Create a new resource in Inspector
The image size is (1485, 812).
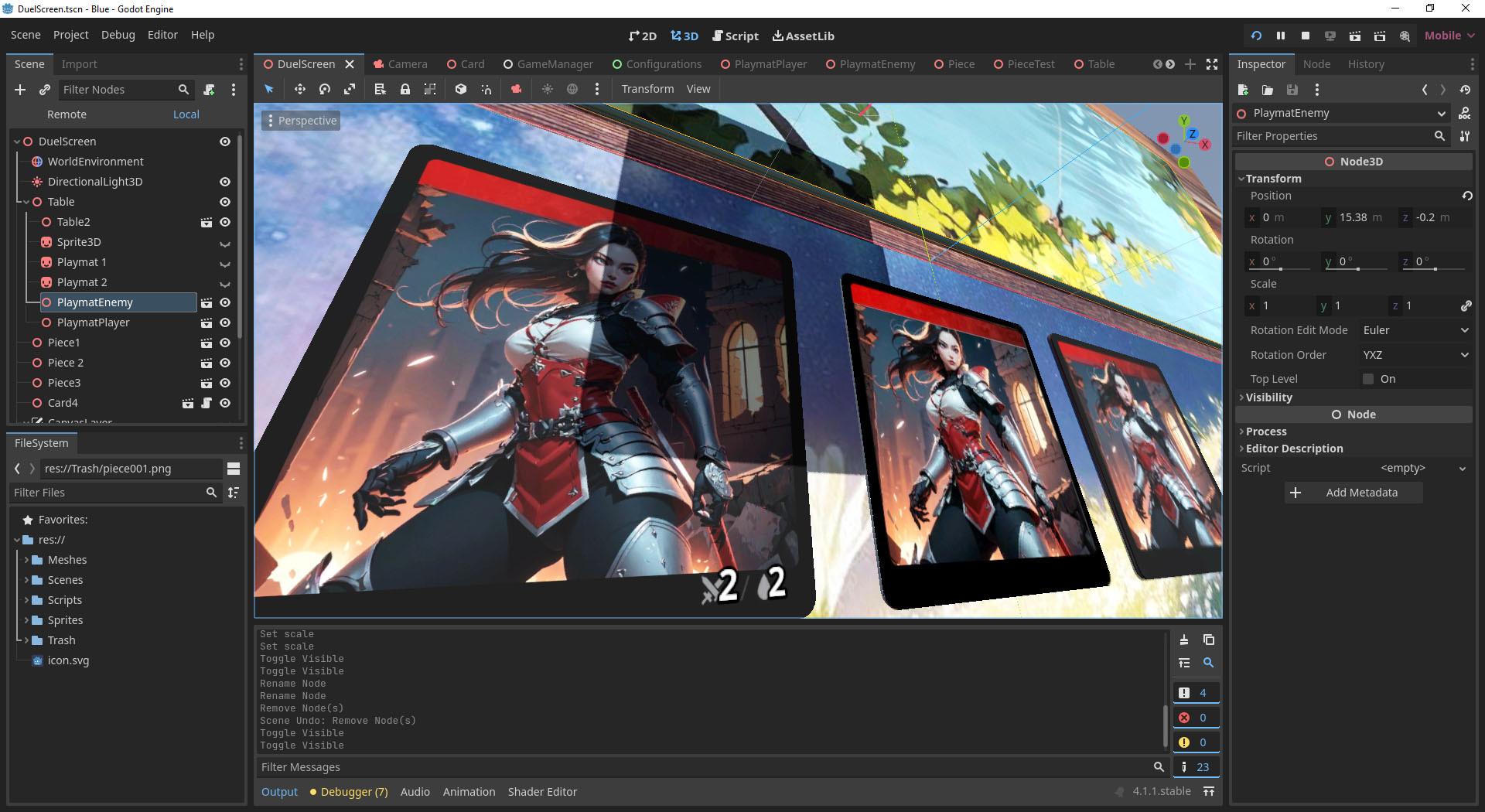tap(1243, 90)
